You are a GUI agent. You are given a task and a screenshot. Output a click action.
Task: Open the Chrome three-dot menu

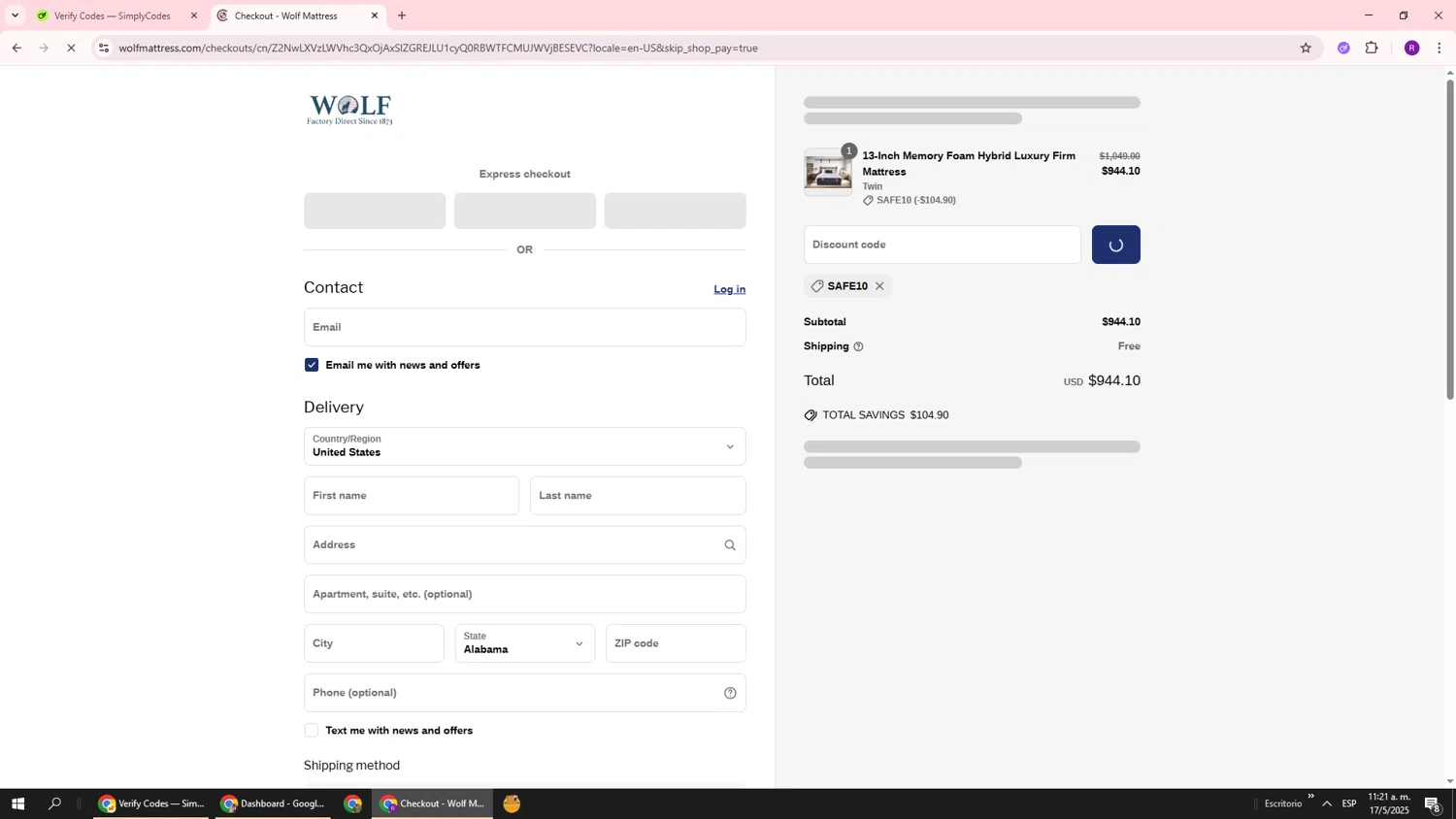(x=1439, y=48)
